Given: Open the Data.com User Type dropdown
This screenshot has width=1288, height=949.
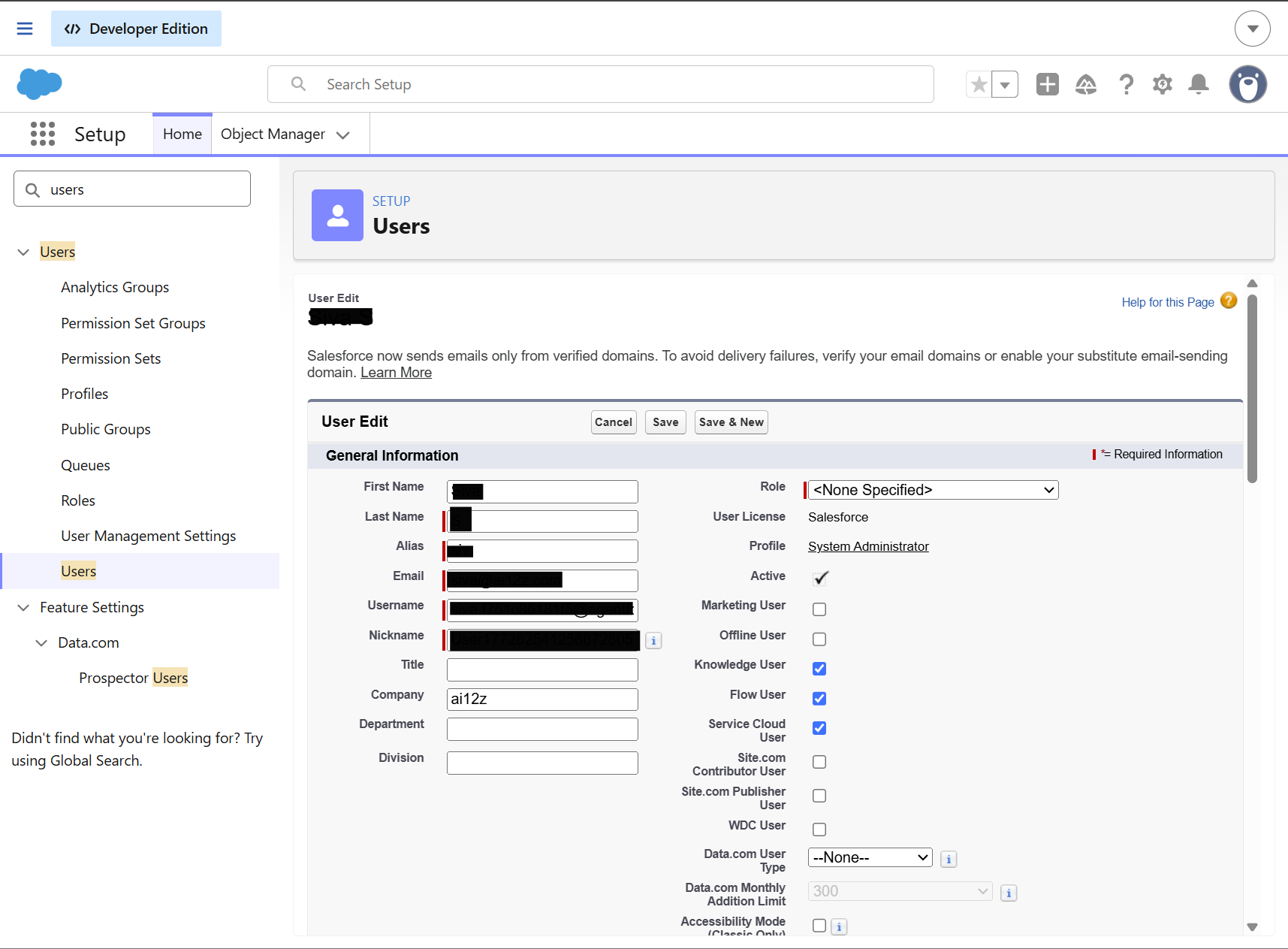Looking at the screenshot, I should coord(870,857).
